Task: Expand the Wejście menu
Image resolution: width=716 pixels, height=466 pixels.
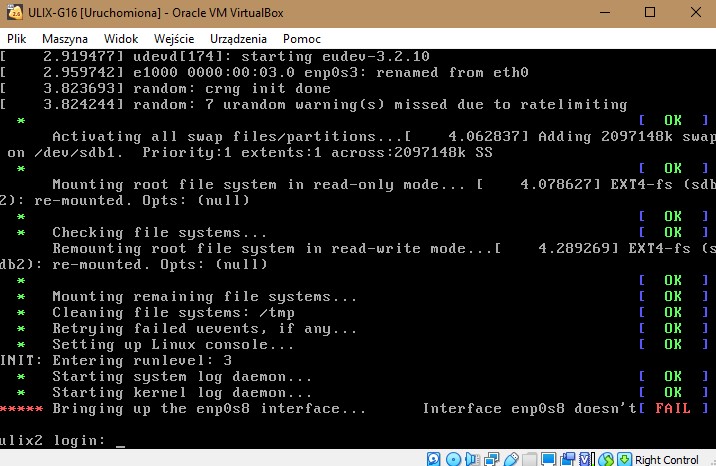Action: click(x=174, y=37)
